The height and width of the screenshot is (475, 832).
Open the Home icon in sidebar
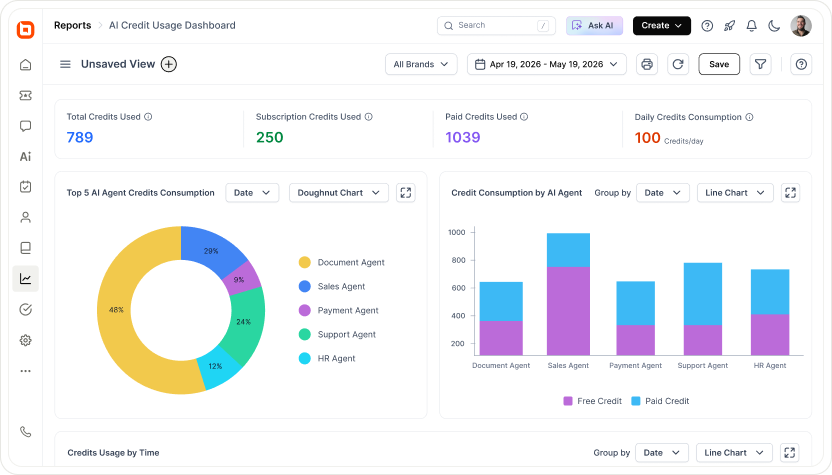(x=25, y=65)
